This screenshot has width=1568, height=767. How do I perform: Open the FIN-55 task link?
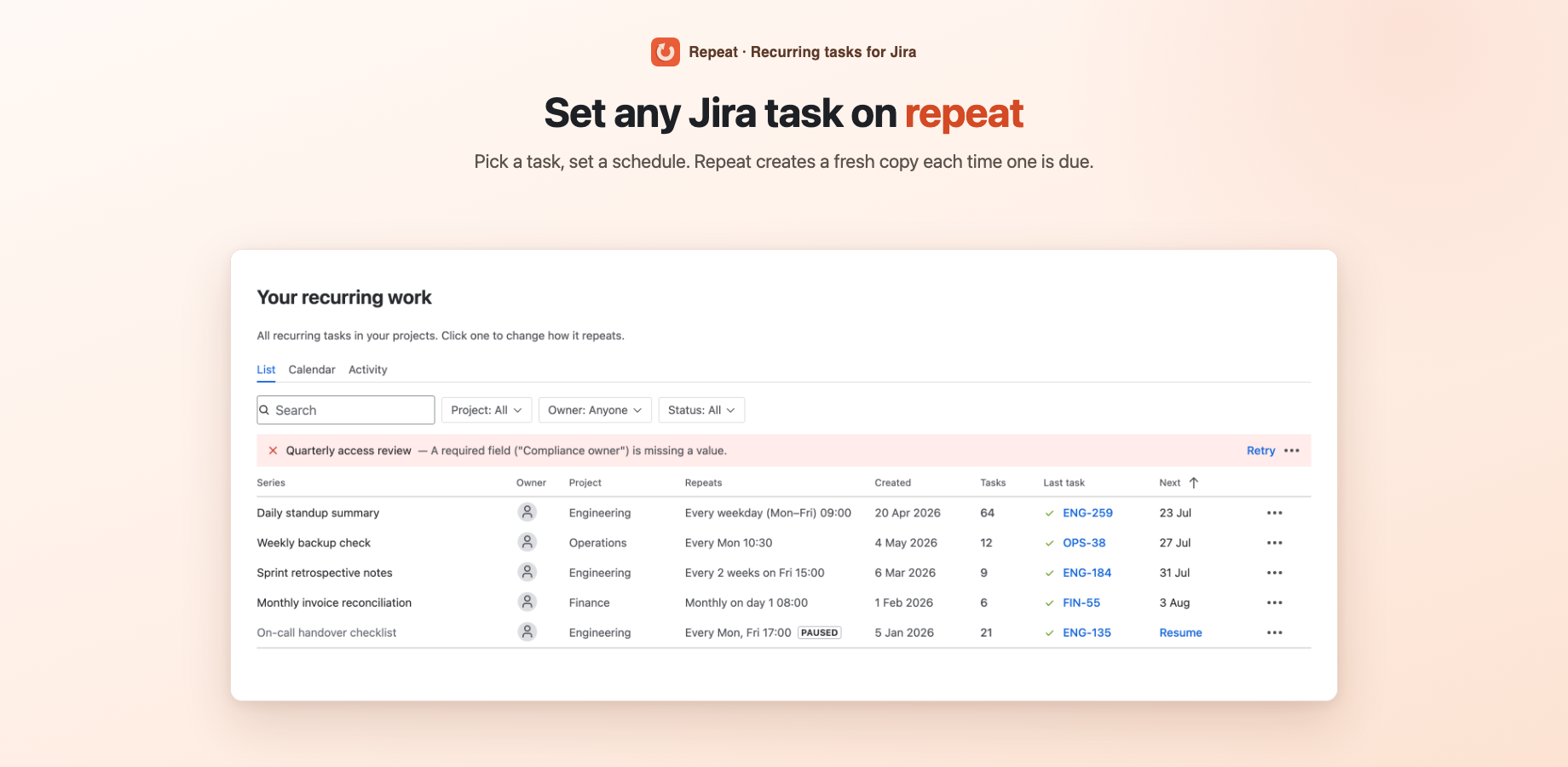(1081, 603)
